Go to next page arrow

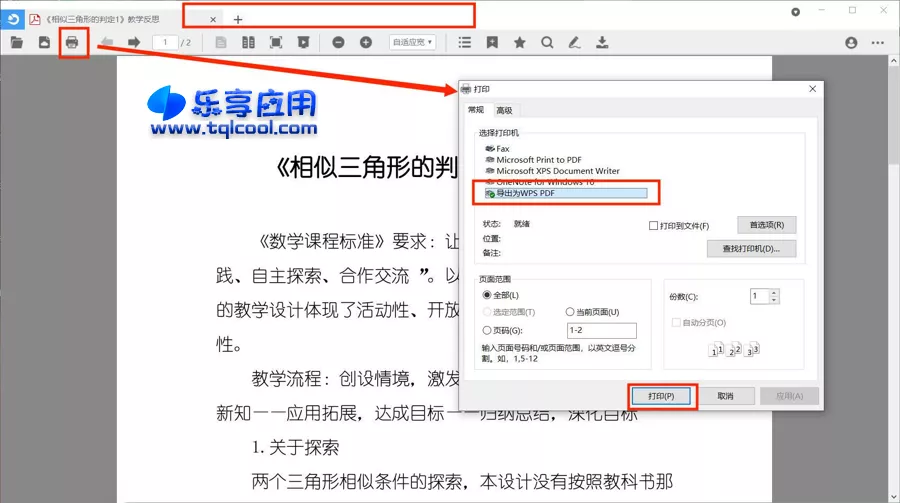click(134, 42)
